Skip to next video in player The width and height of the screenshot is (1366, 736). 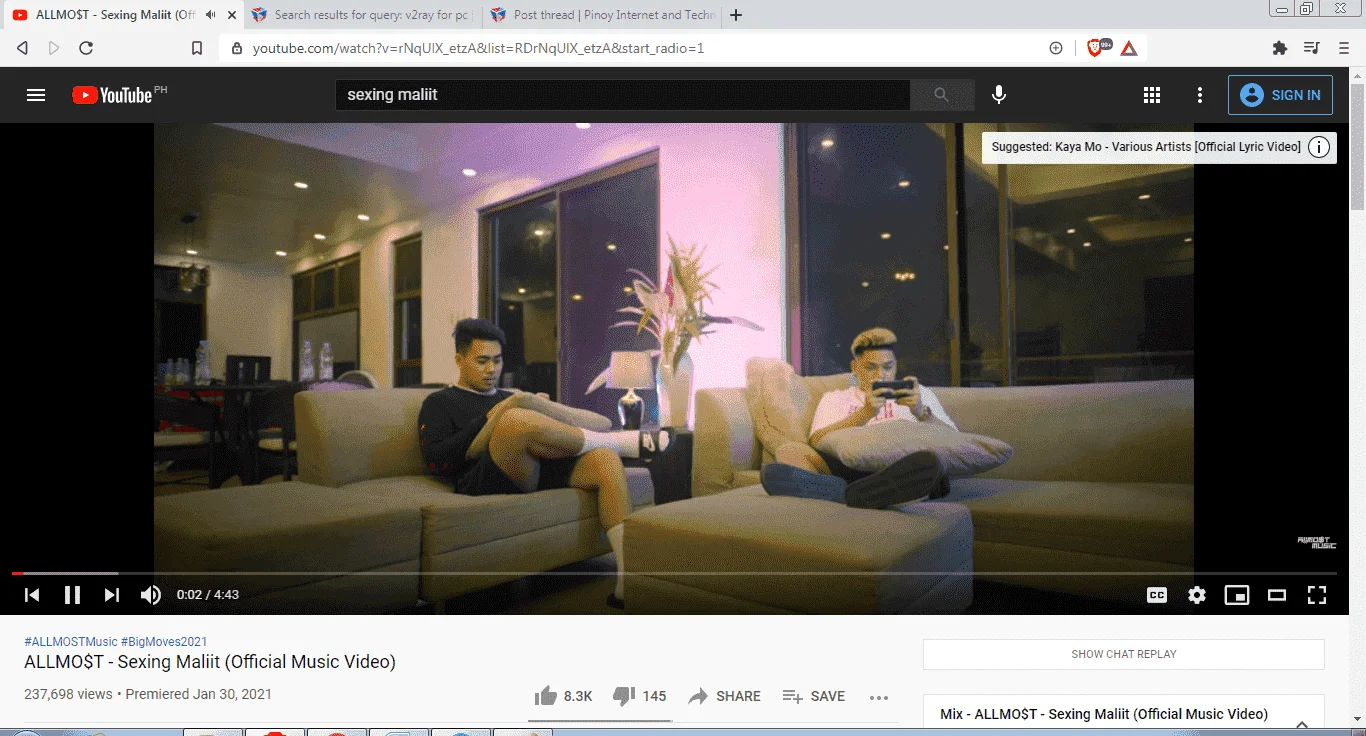(112, 595)
